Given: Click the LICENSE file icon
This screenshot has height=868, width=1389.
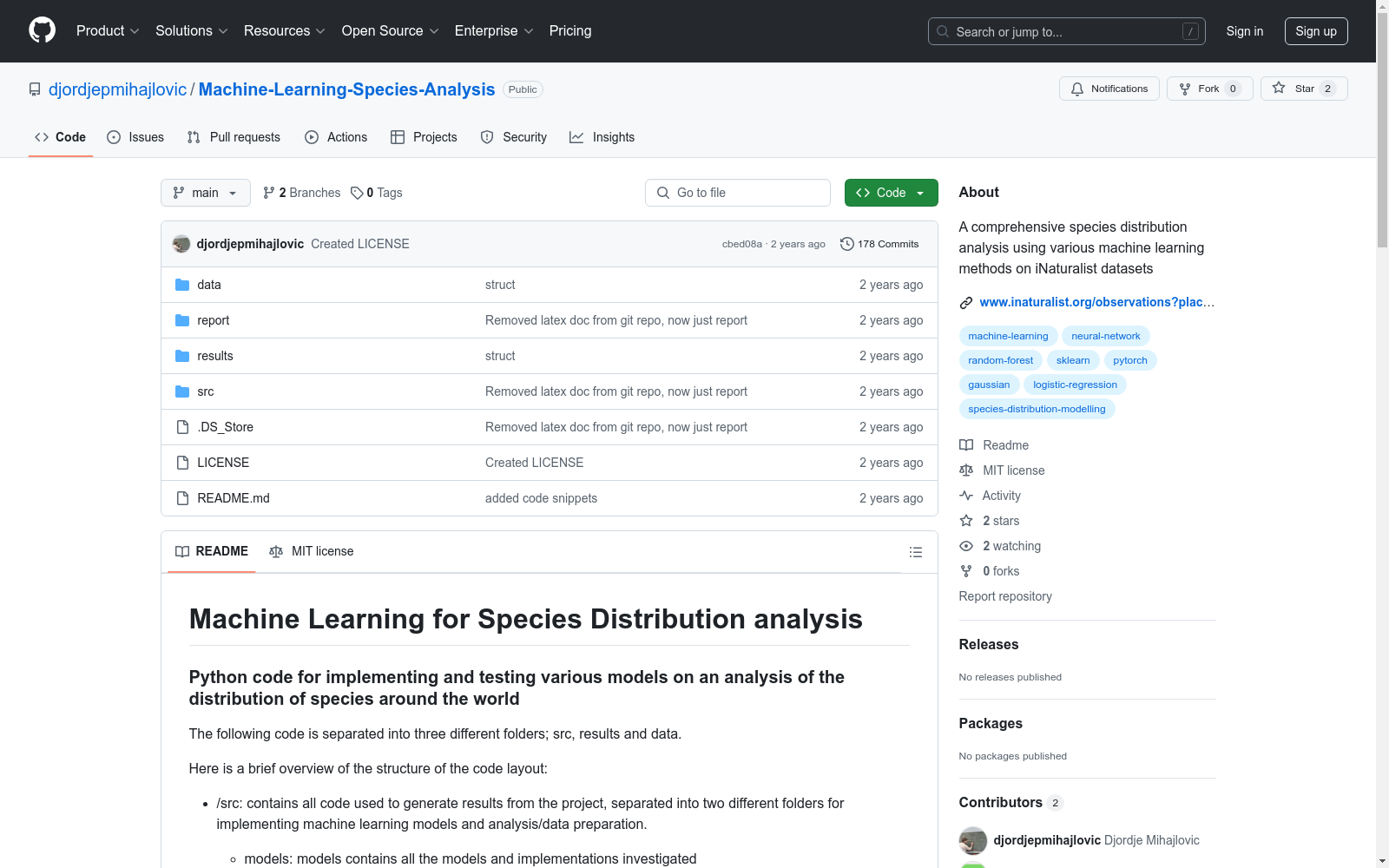Looking at the screenshot, I should pyautogui.click(x=182, y=463).
